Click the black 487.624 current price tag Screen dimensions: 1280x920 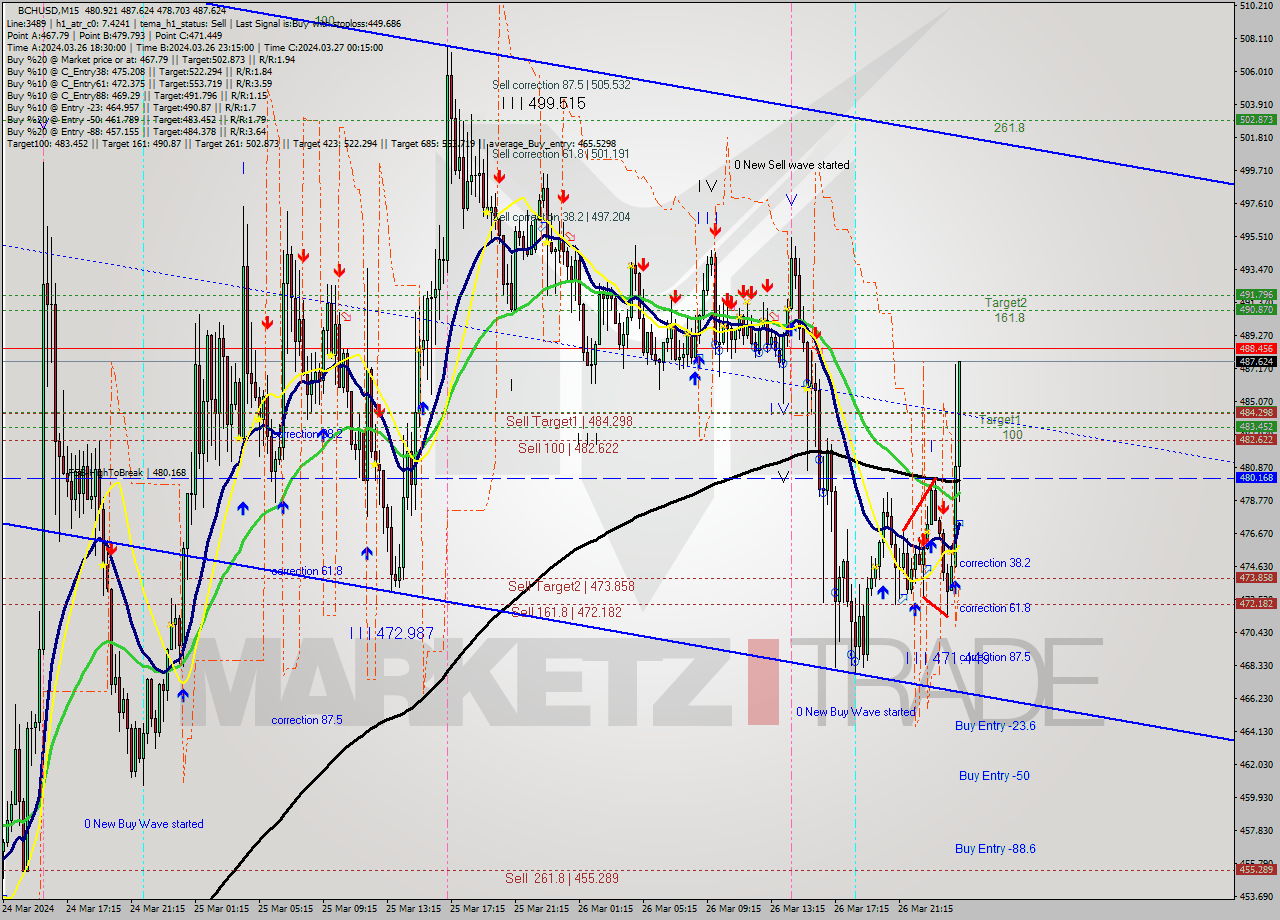click(x=1256, y=361)
